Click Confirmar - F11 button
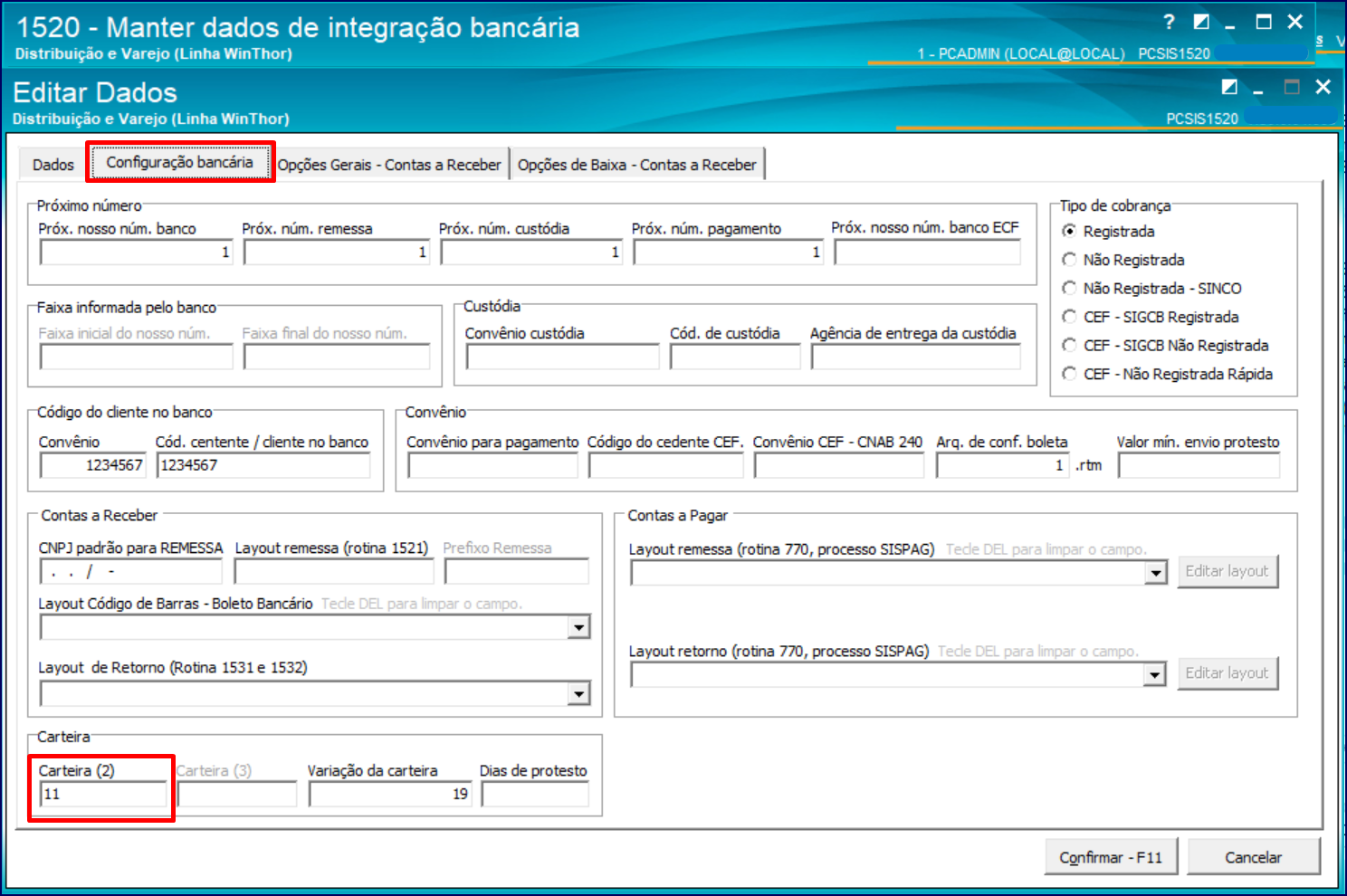Image resolution: width=1347 pixels, height=896 pixels. point(1111,857)
